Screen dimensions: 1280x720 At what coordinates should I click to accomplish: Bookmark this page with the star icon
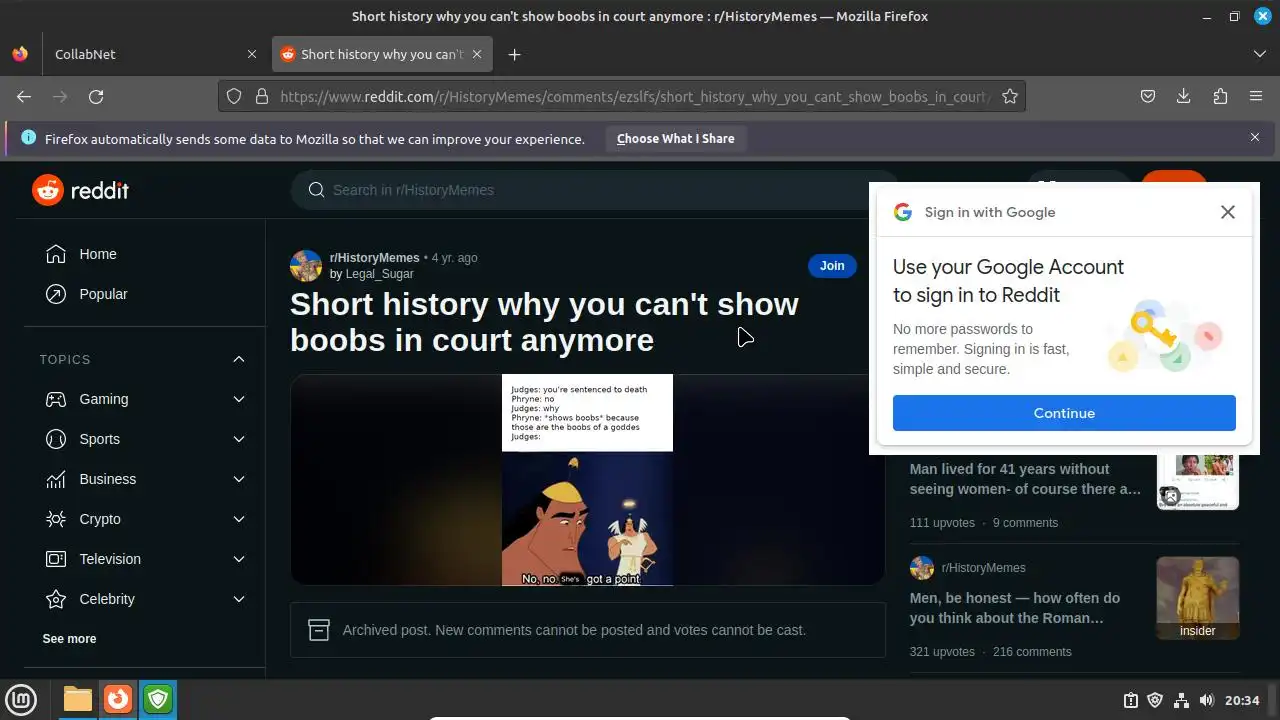1010,96
